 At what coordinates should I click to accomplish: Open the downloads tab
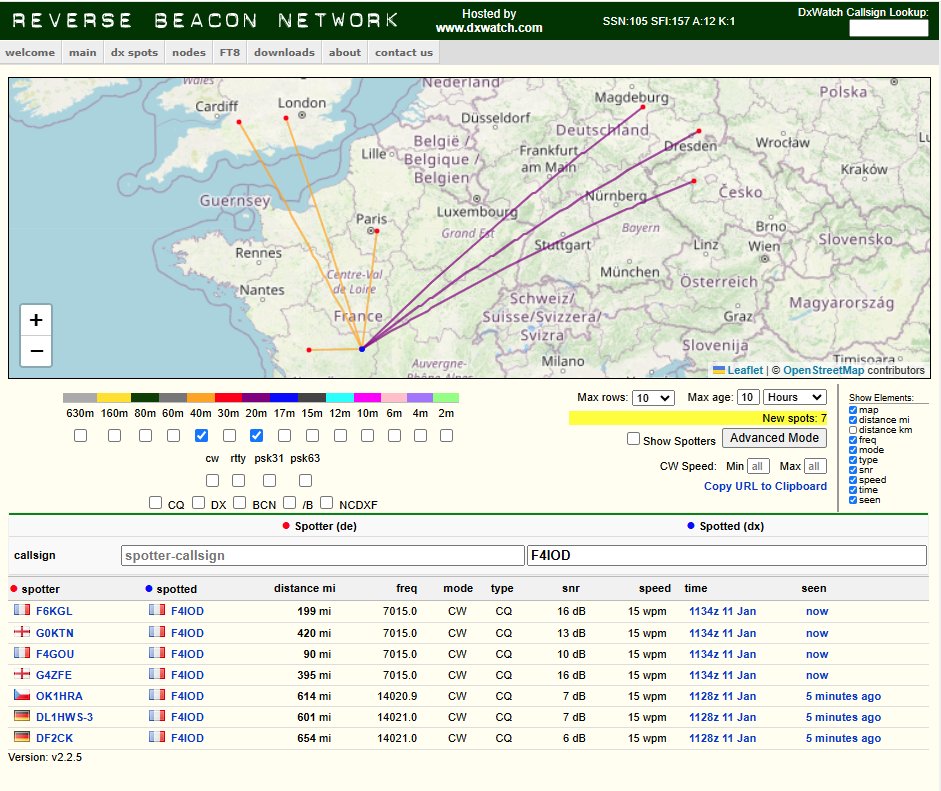point(284,52)
